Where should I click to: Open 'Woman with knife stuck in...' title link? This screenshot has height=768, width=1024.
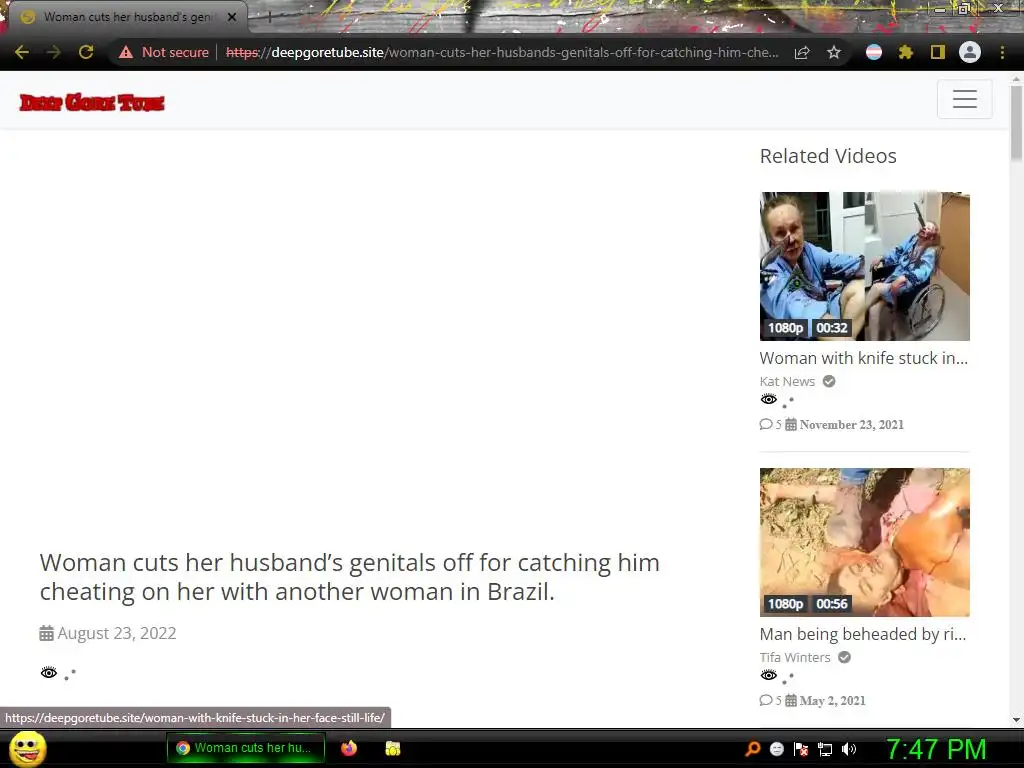863,358
